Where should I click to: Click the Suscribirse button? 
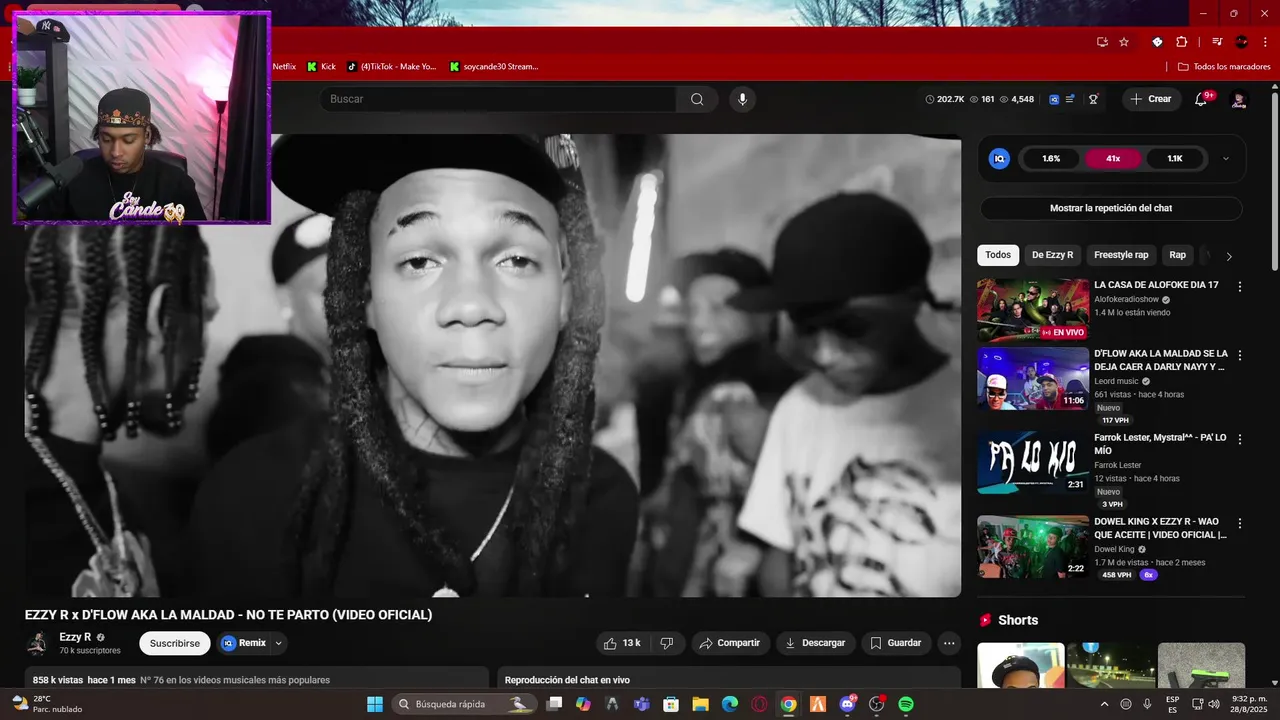coord(175,643)
